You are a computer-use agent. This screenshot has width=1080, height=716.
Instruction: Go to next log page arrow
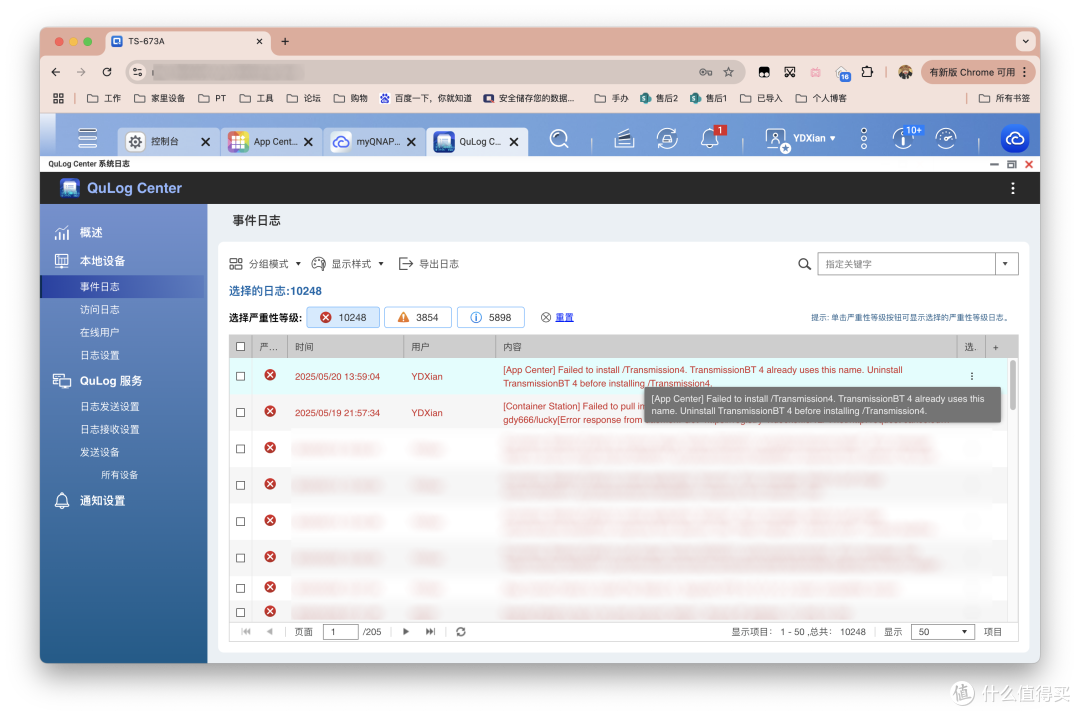406,631
